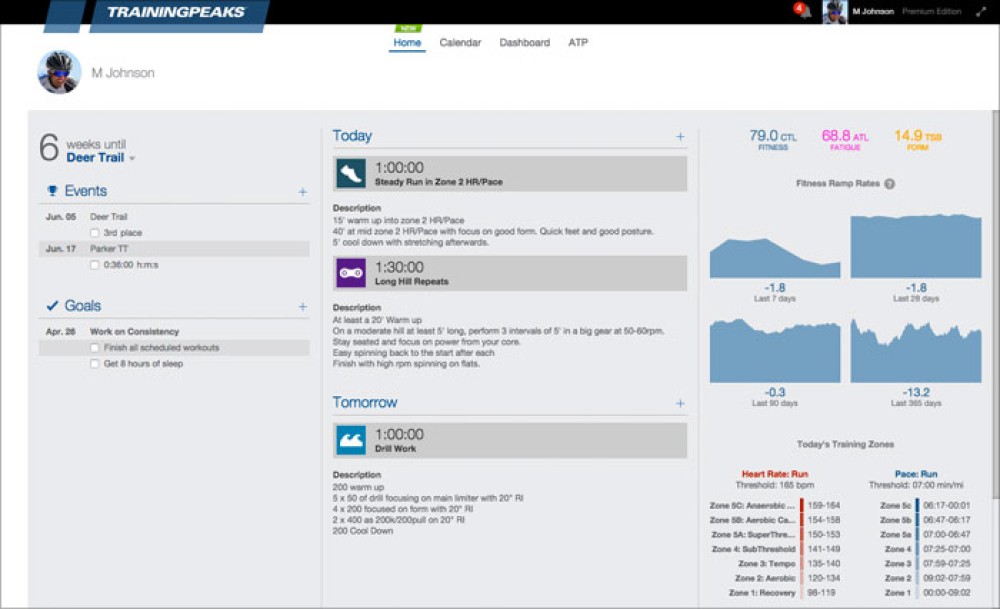This screenshot has width=1000, height=609.
Task: Open help on Fitness Ramp Rates question mark
Action: click(890, 183)
